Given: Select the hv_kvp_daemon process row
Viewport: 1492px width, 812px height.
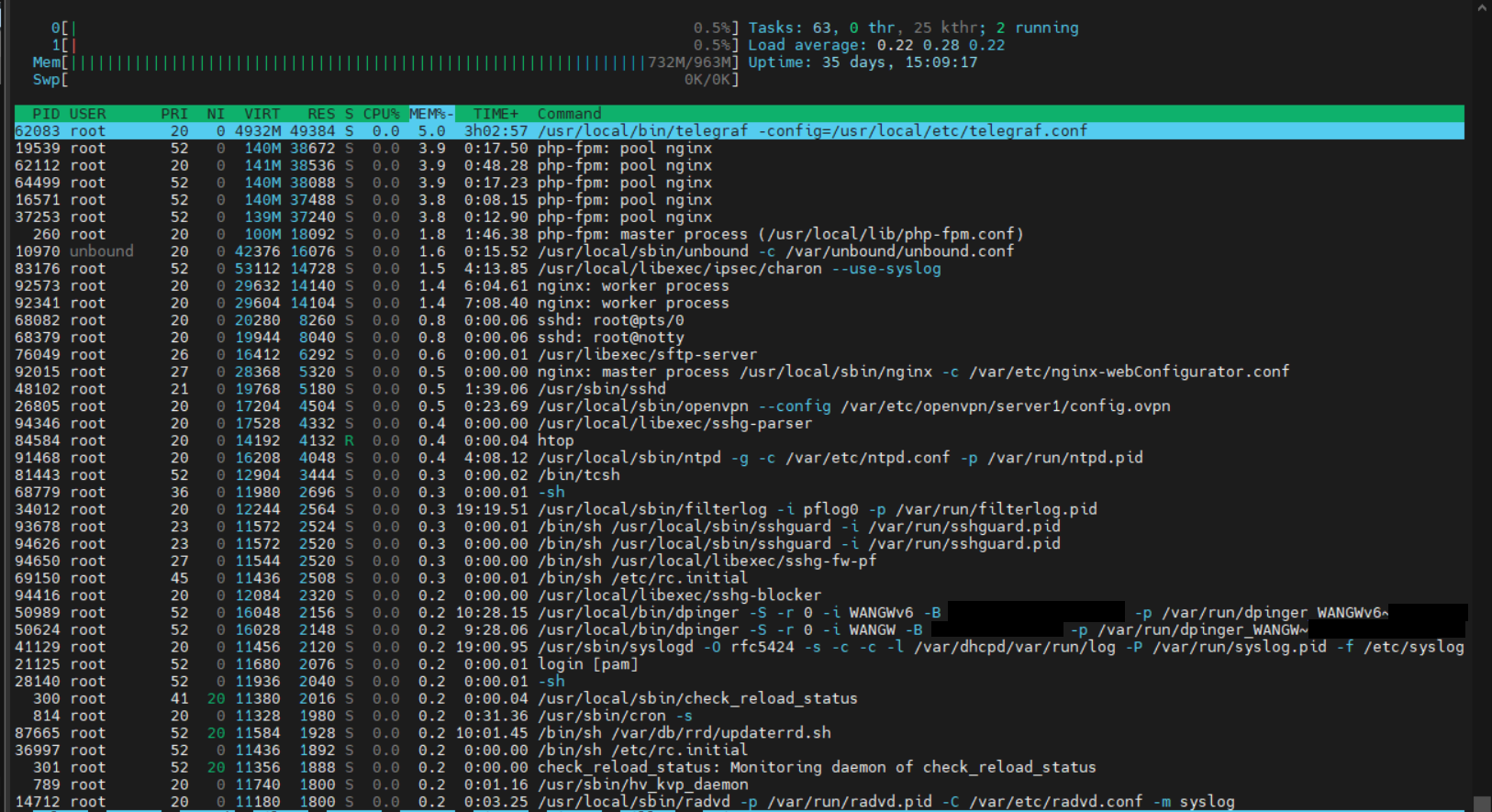Looking at the screenshot, I should 739,784.
